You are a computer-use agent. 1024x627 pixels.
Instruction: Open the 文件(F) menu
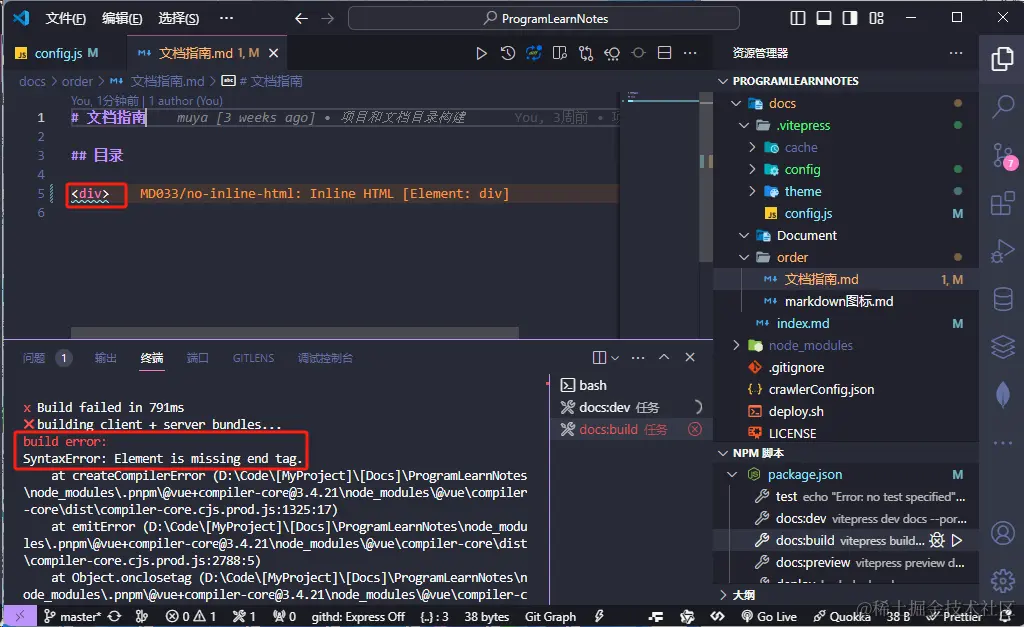tap(65, 18)
